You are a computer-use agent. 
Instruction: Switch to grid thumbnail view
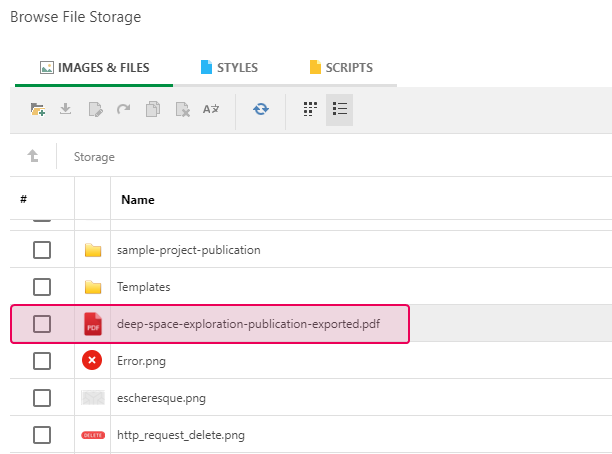(x=310, y=109)
